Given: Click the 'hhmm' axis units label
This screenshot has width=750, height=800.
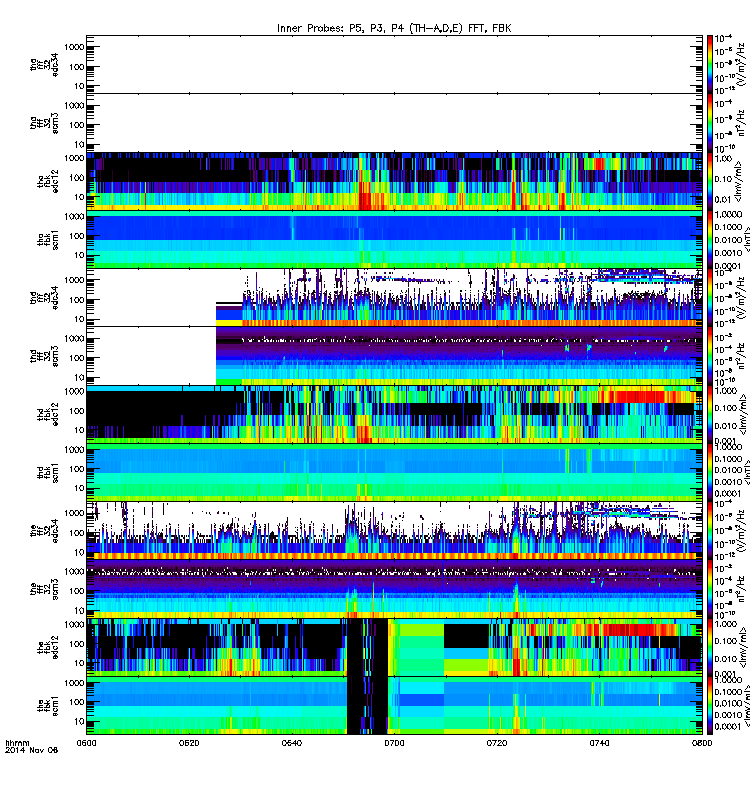Looking at the screenshot, I should coord(17,743).
